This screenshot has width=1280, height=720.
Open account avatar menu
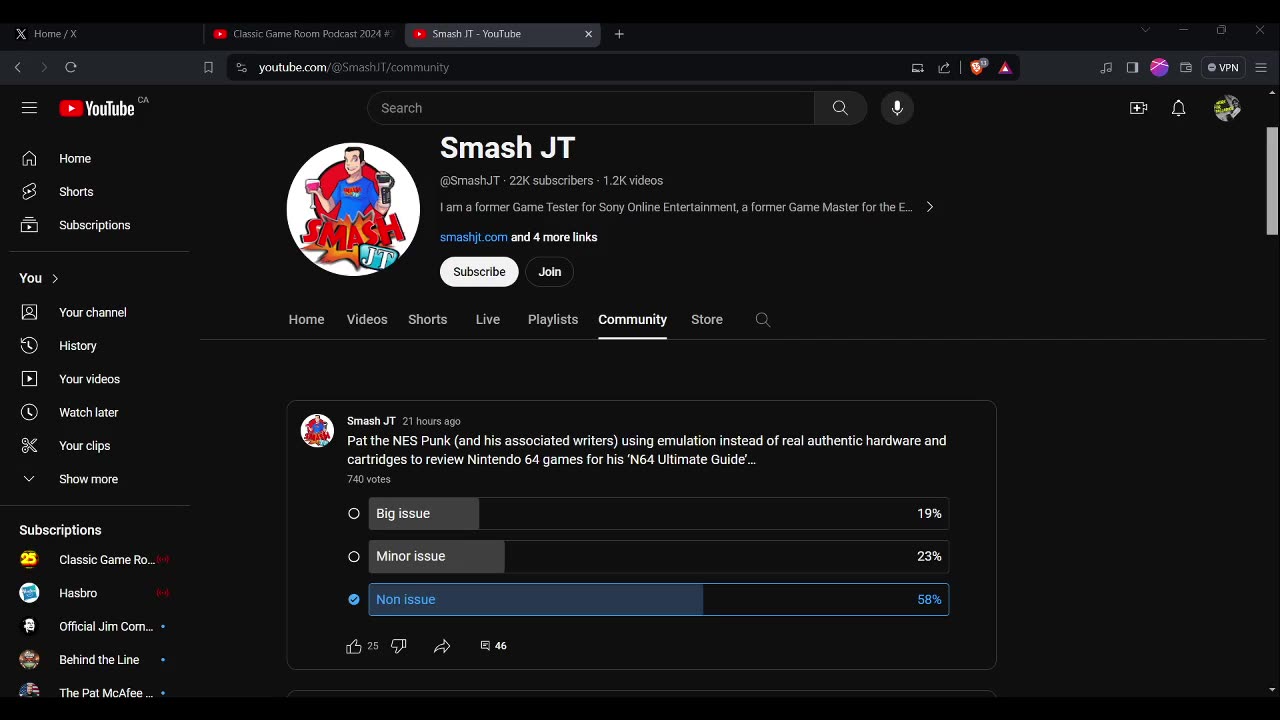(1227, 108)
